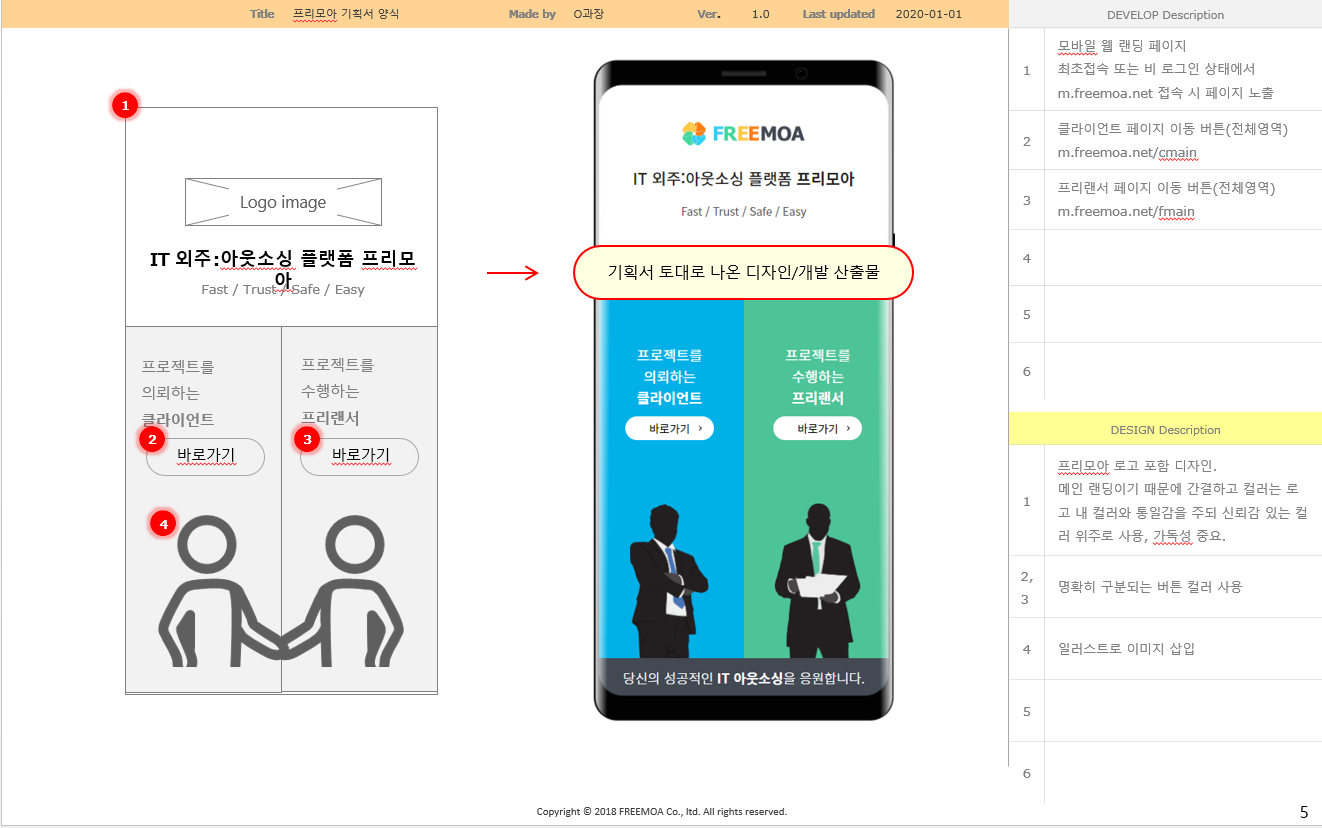The width and height of the screenshot is (1322, 828).
Task: Click the Title label in the header bar
Action: [262, 14]
